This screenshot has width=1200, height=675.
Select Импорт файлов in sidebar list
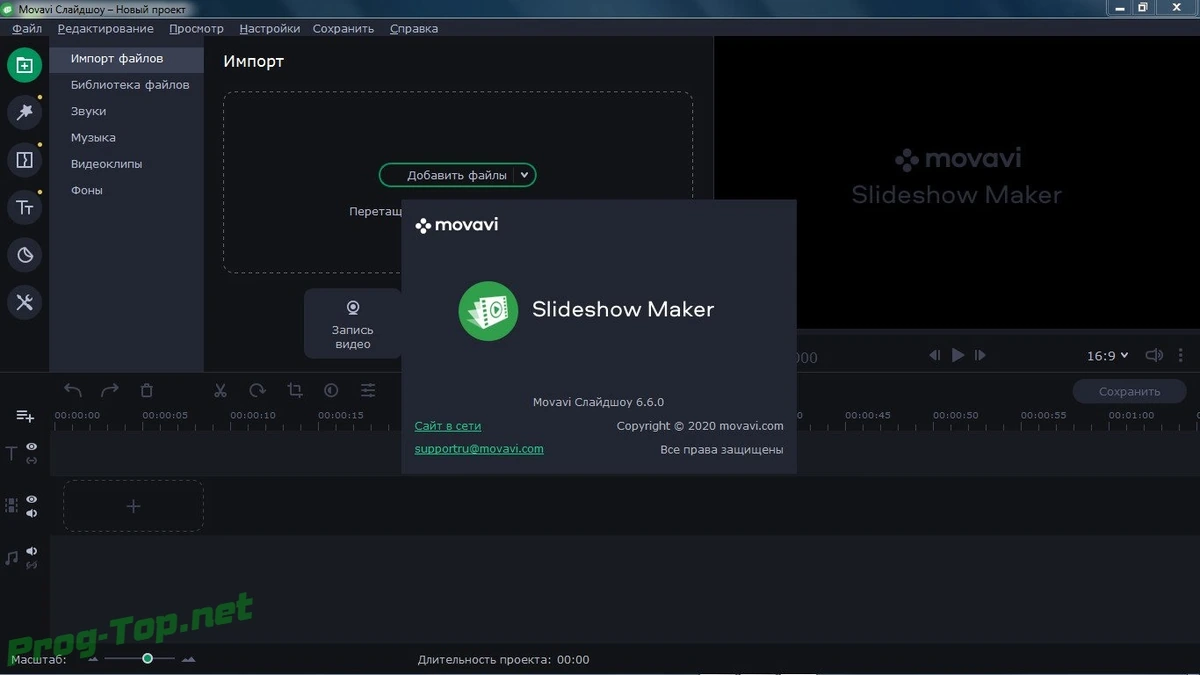click(127, 59)
